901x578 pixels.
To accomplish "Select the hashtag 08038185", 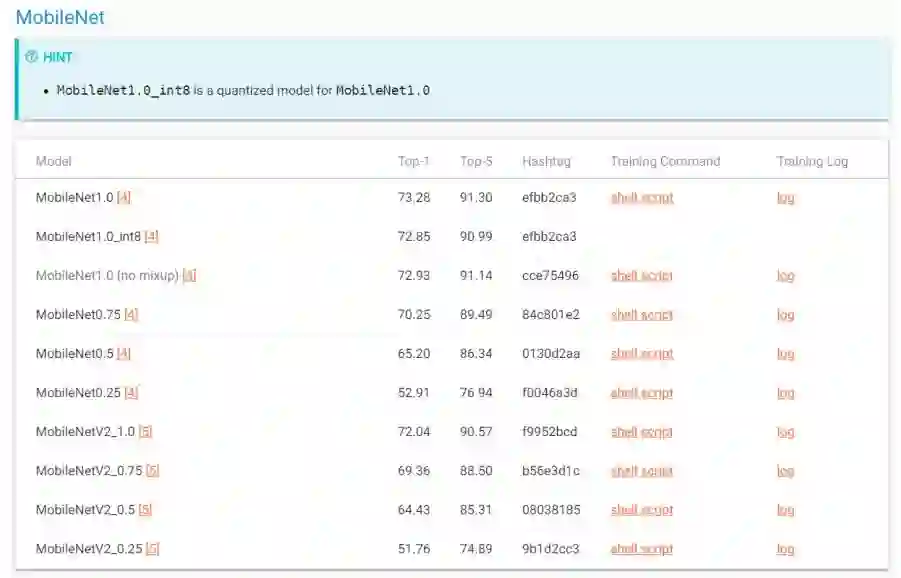I will coord(551,510).
